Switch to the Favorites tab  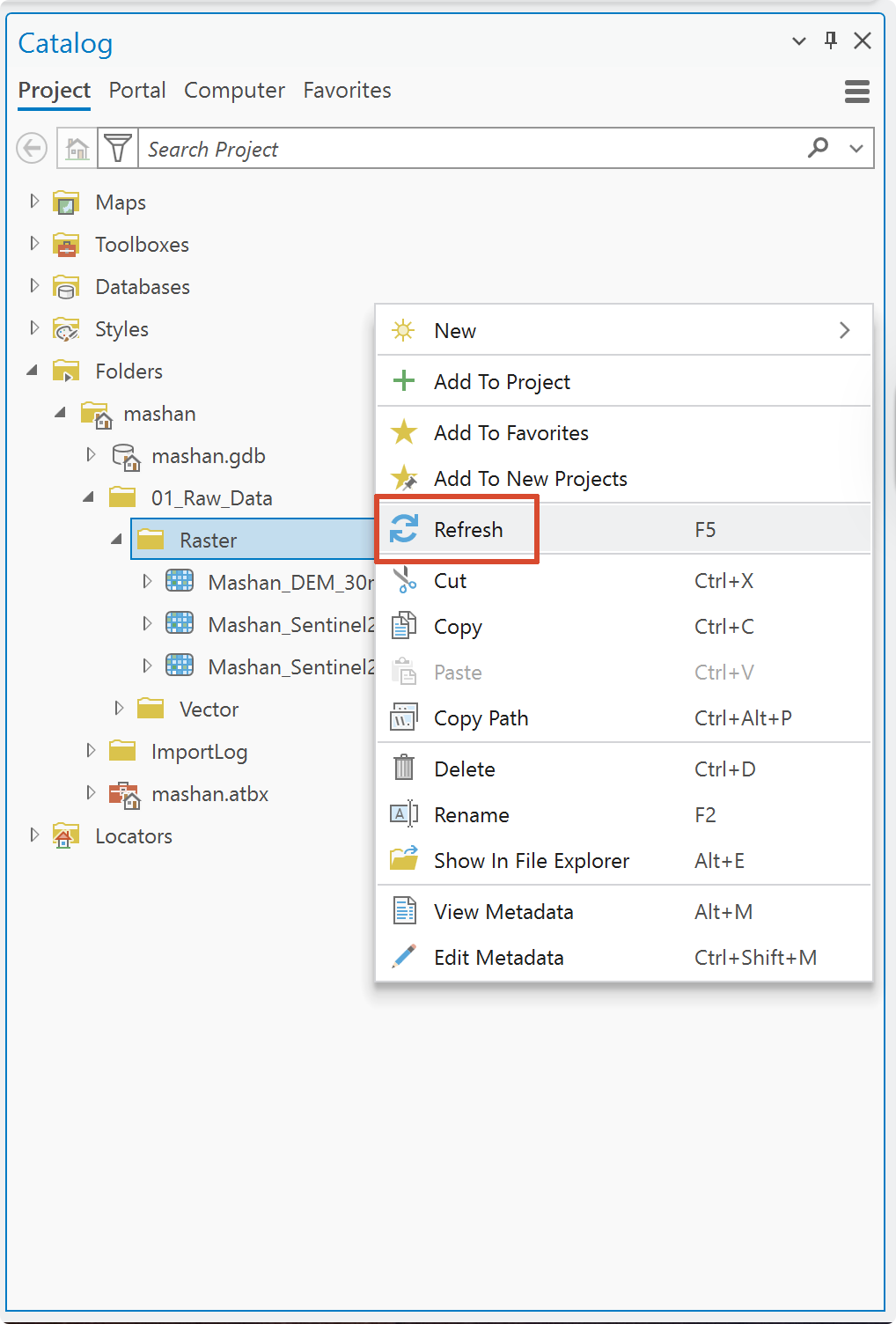point(348,91)
